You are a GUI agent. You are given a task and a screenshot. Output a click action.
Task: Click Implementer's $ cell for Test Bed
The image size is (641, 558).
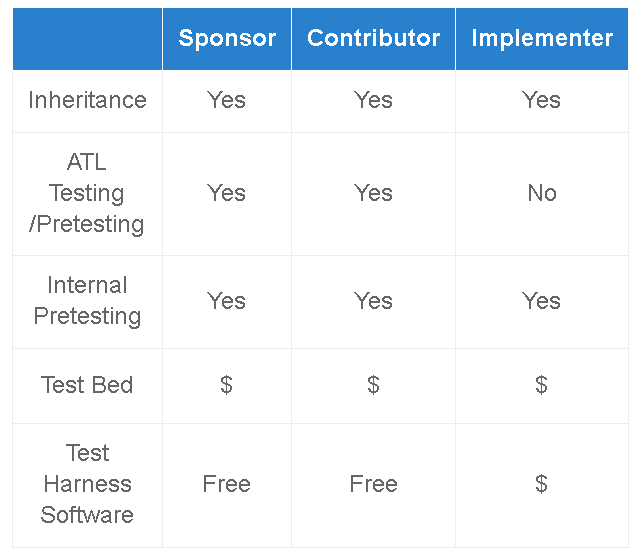541,385
